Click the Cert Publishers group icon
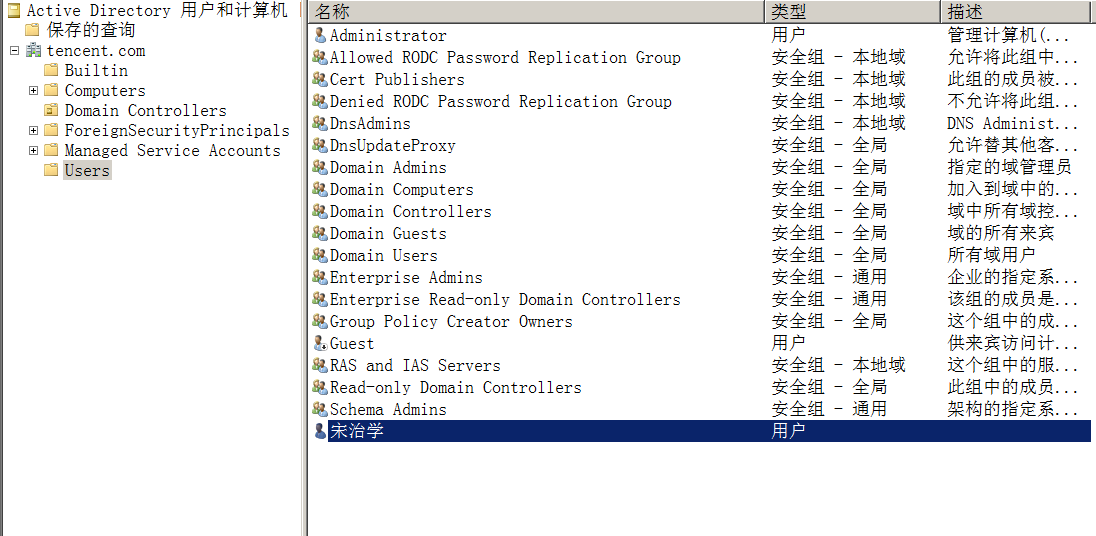 320,80
